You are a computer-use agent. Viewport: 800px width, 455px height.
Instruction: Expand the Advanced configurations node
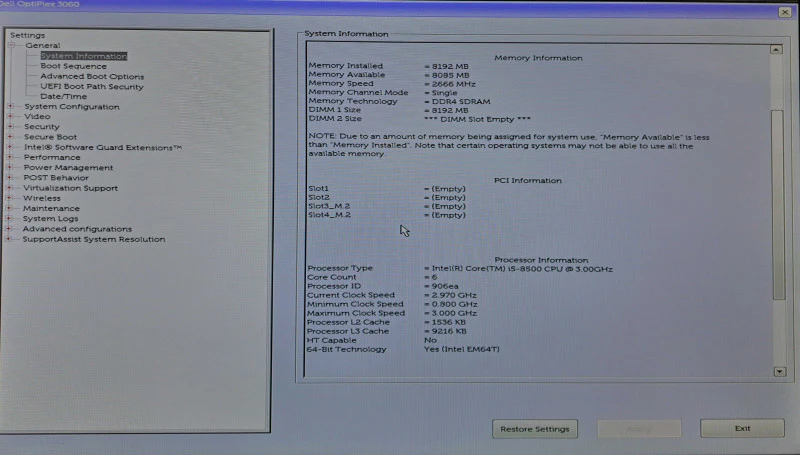9,229
